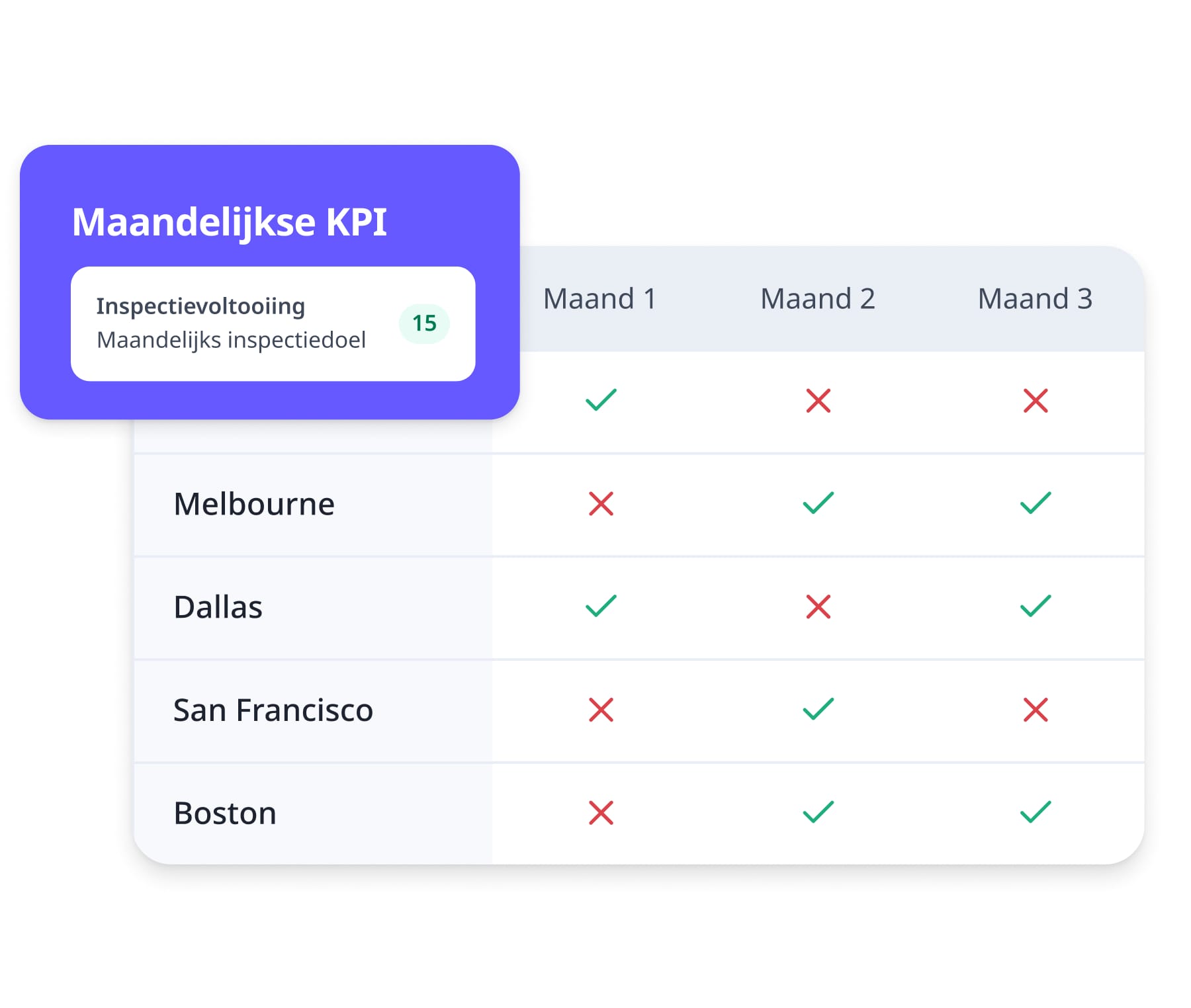The height and width of the screenshot is (1008, 1191).
Task: Select the Maand 1 column header
Action: click(x=599, y=299)
